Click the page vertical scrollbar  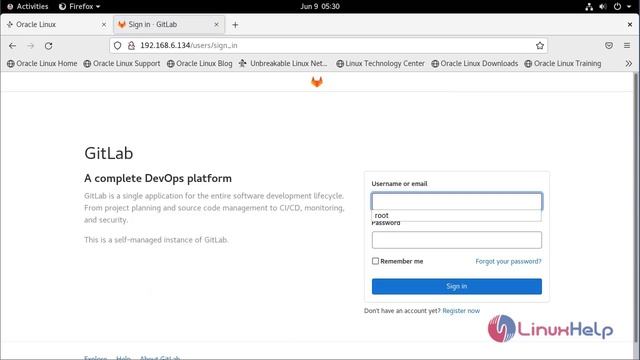coord(636,208)
